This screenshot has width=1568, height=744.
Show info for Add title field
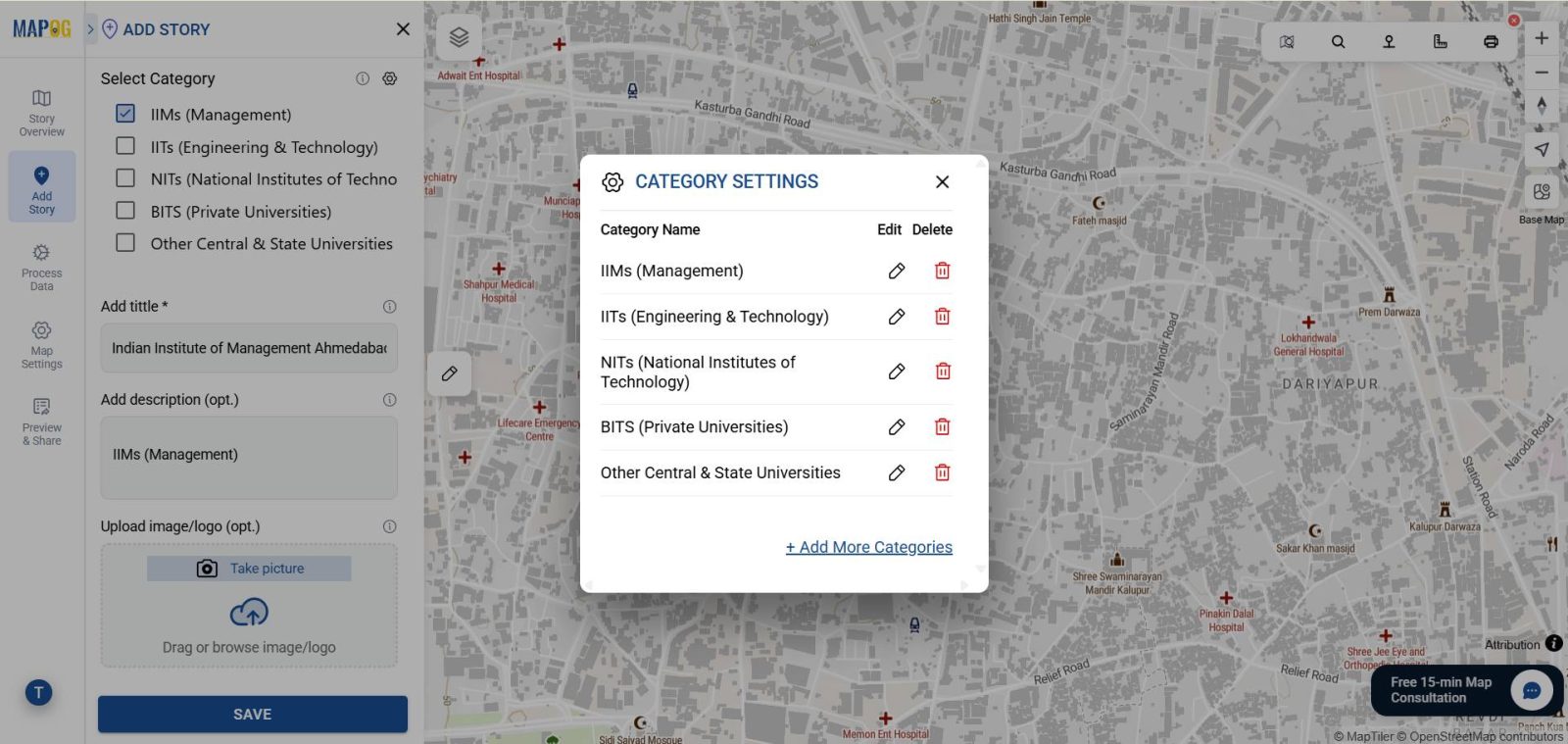click(x=390, y=307)
